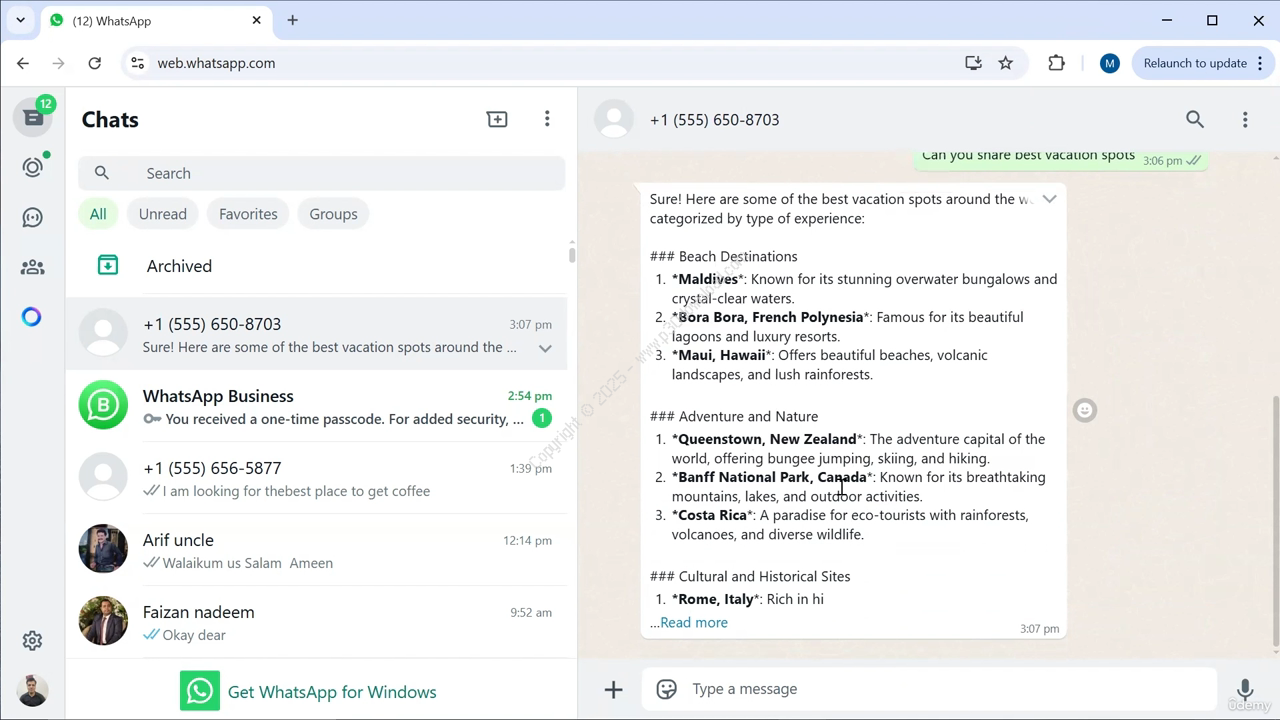The image size is (1280, 720).
Task: Open conversation three-dot menu
Action: pos(1245,120)
